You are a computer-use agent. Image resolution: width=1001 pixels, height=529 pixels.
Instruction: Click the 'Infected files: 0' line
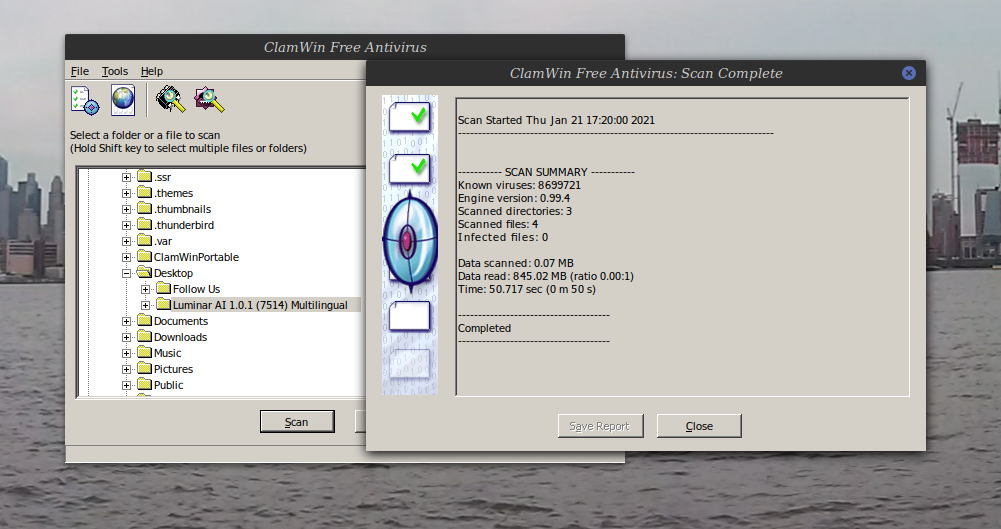503,237
